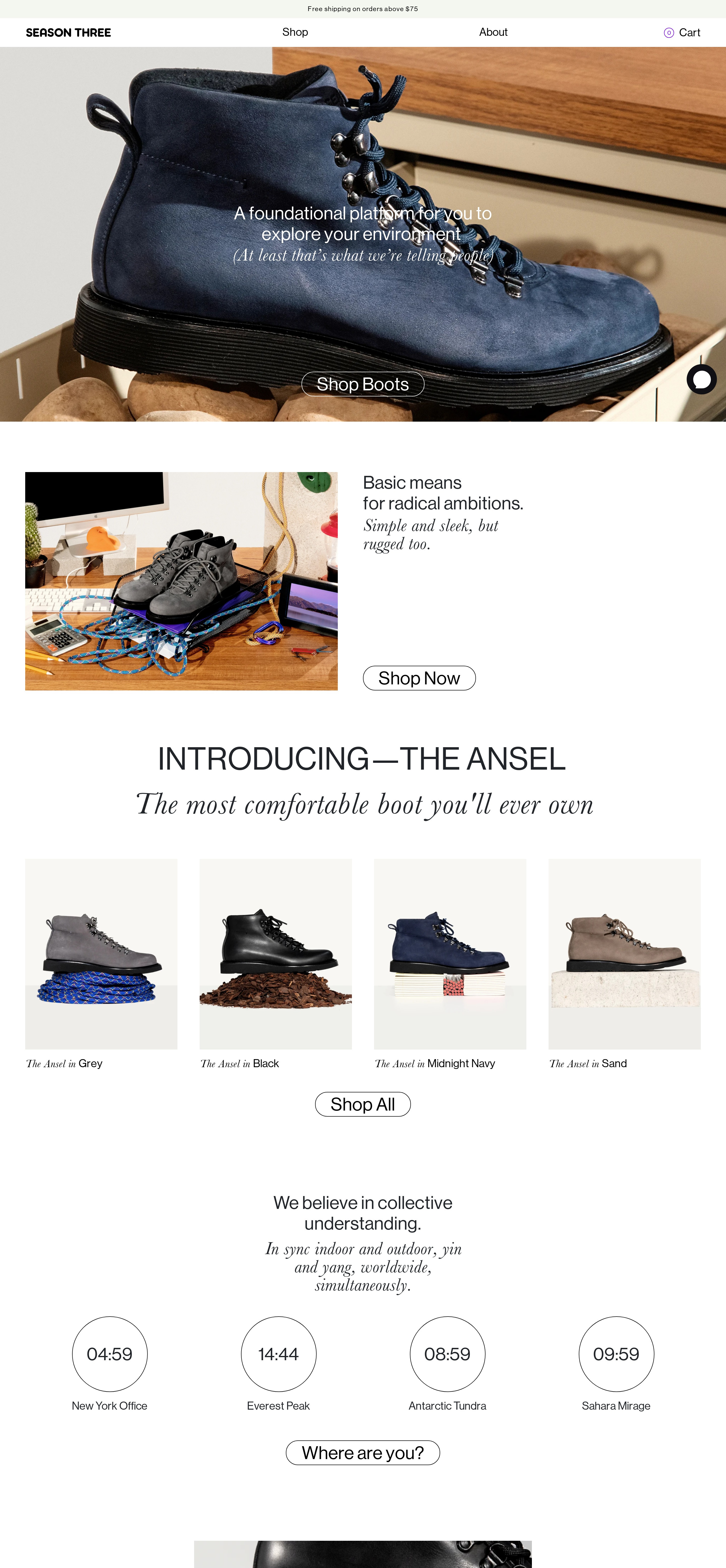Image resolution: width=726 pixels, height=1568 pixels.
Task: Open the Ansel in Sand product image
Action: [x=624, y=954]
